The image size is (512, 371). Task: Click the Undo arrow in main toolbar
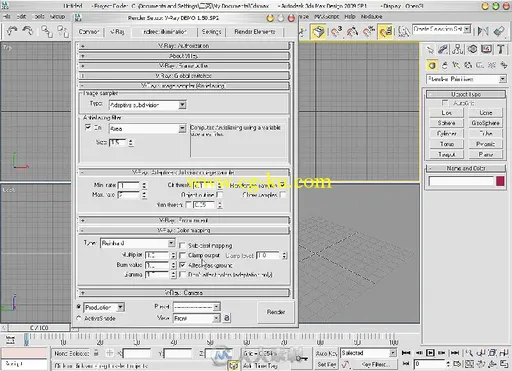click(12, 31)
